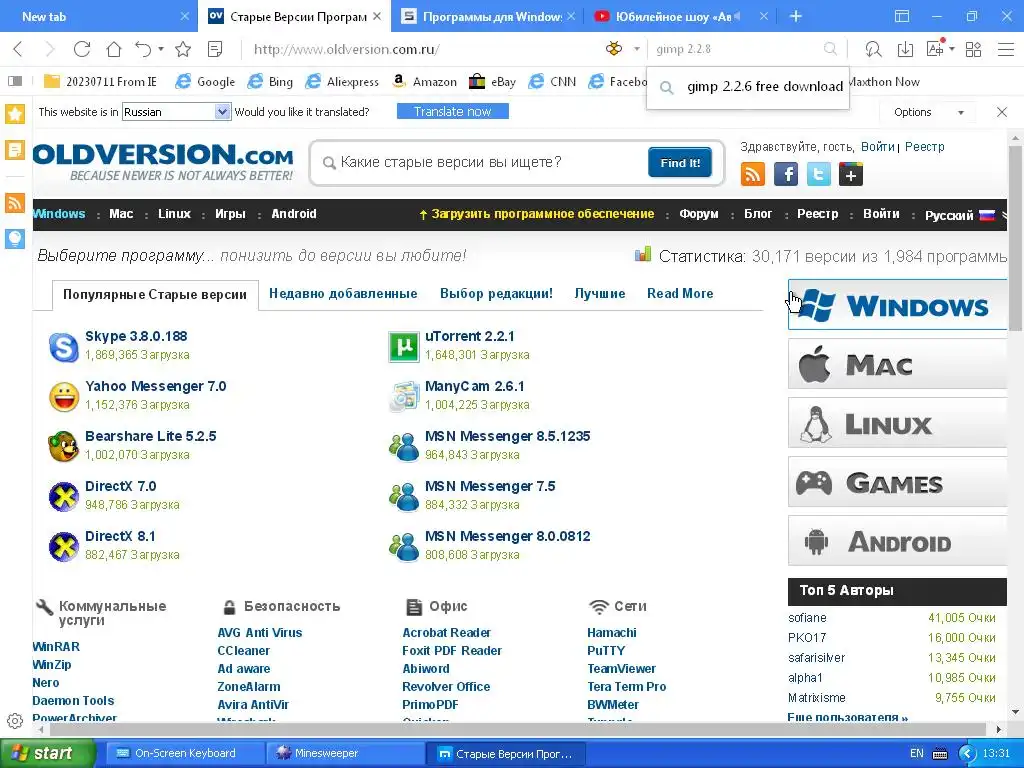Click the uTorrent program icon
Screen dimensions: 1024x768
click(404, 347)
